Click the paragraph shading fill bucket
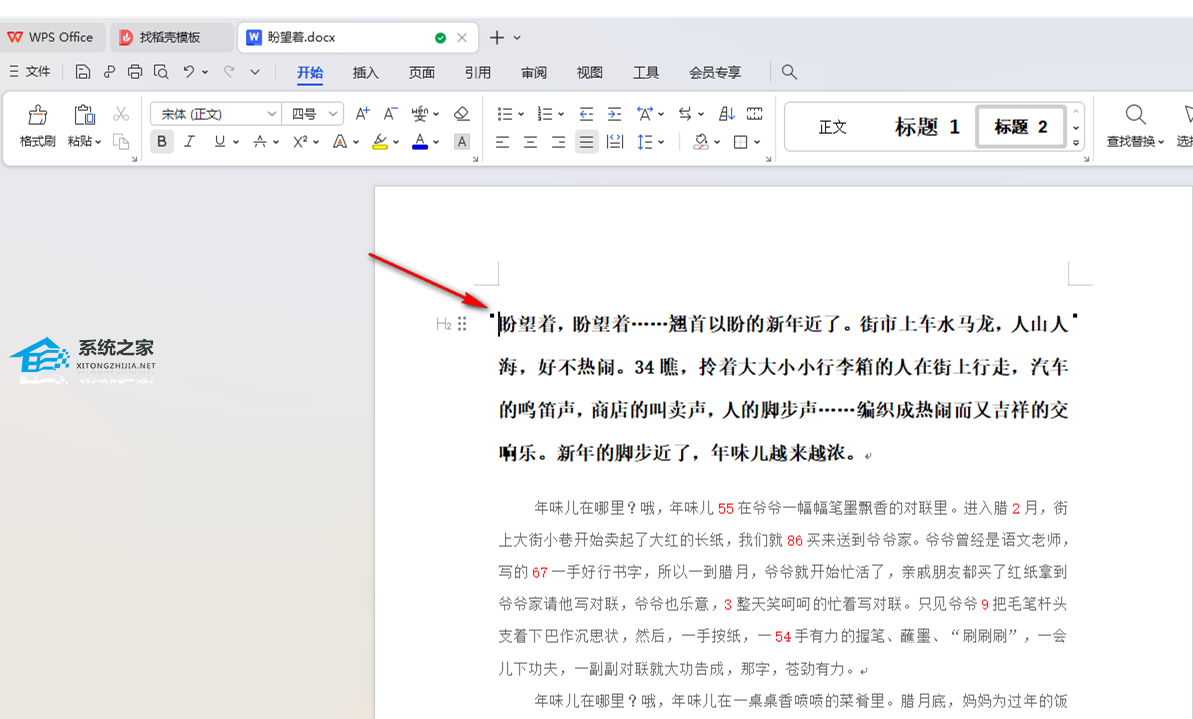The height and width of the screenshot is (719, 1193). pyautogui.click(x=701, y=142)
